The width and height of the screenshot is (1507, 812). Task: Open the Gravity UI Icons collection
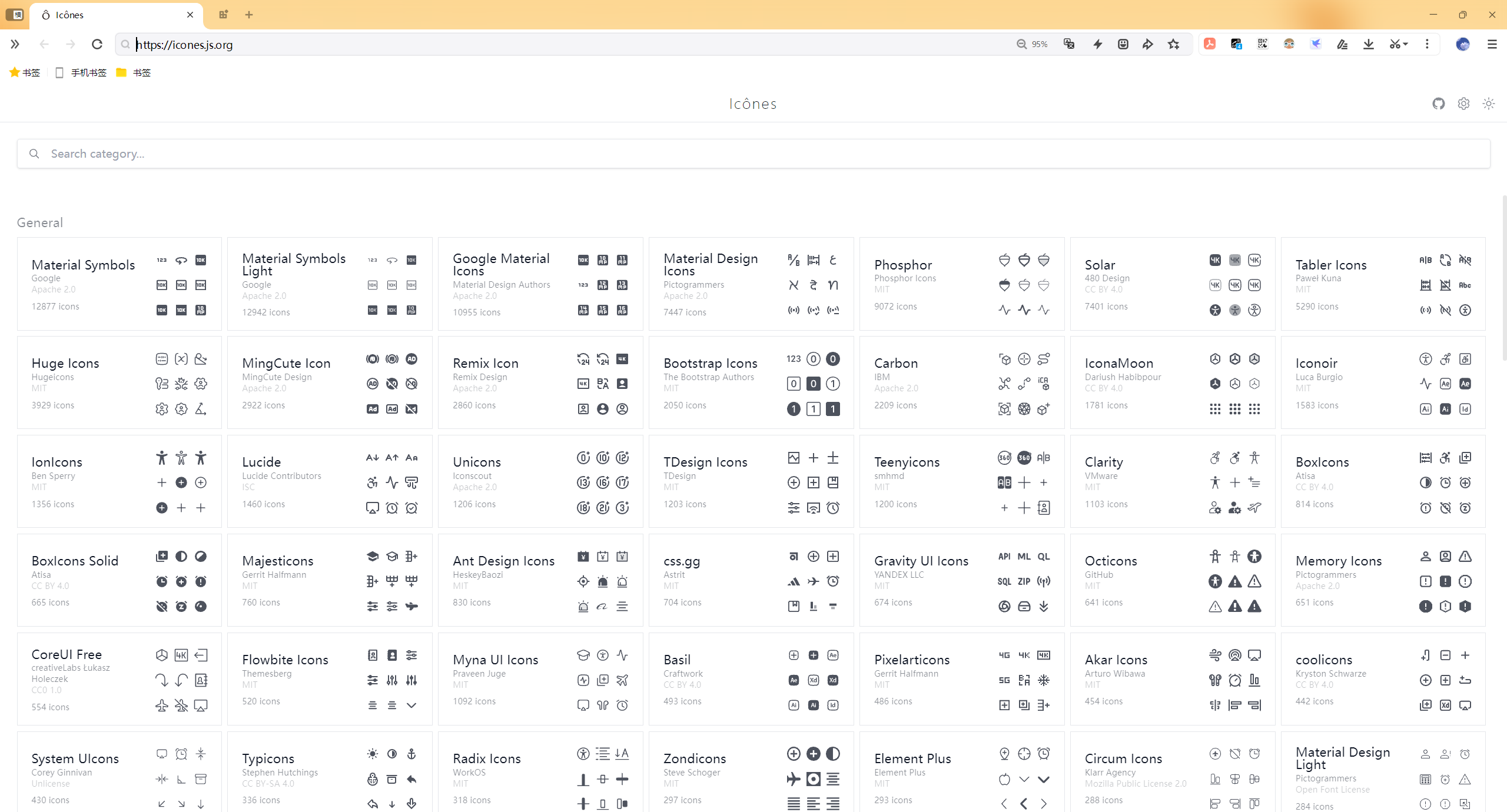[962, 580]
